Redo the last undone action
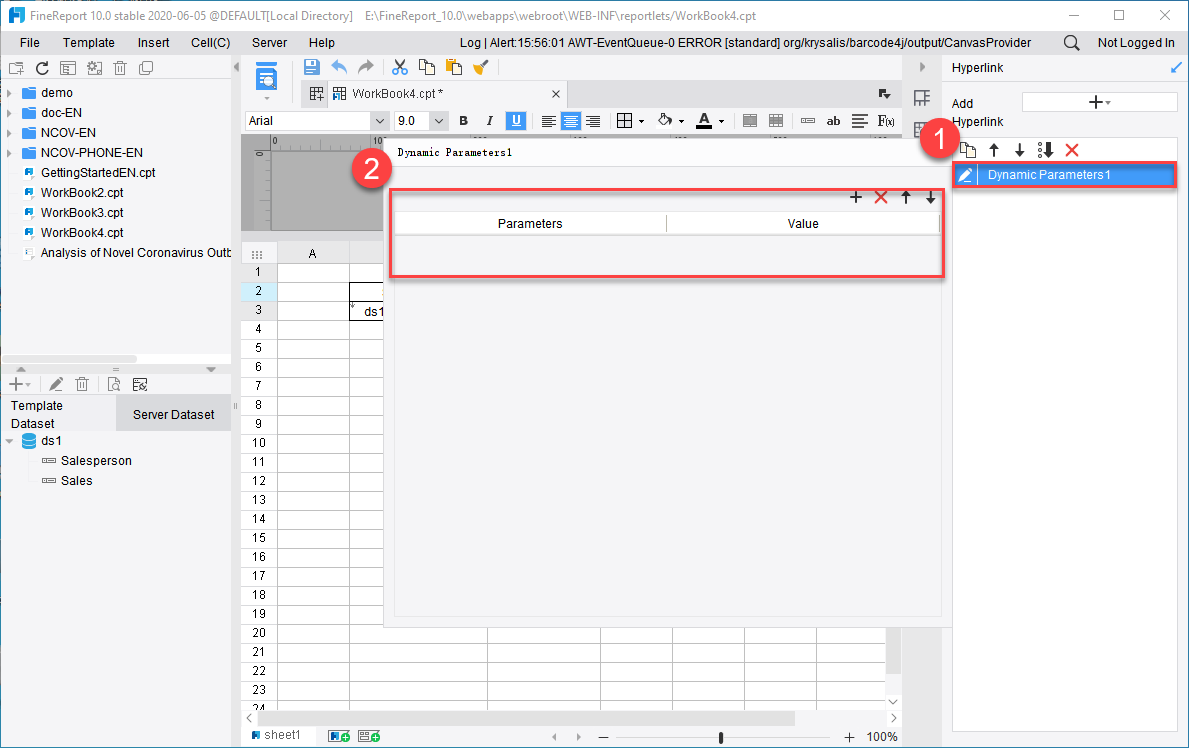The image size is (1189, 748). point(365,67)
